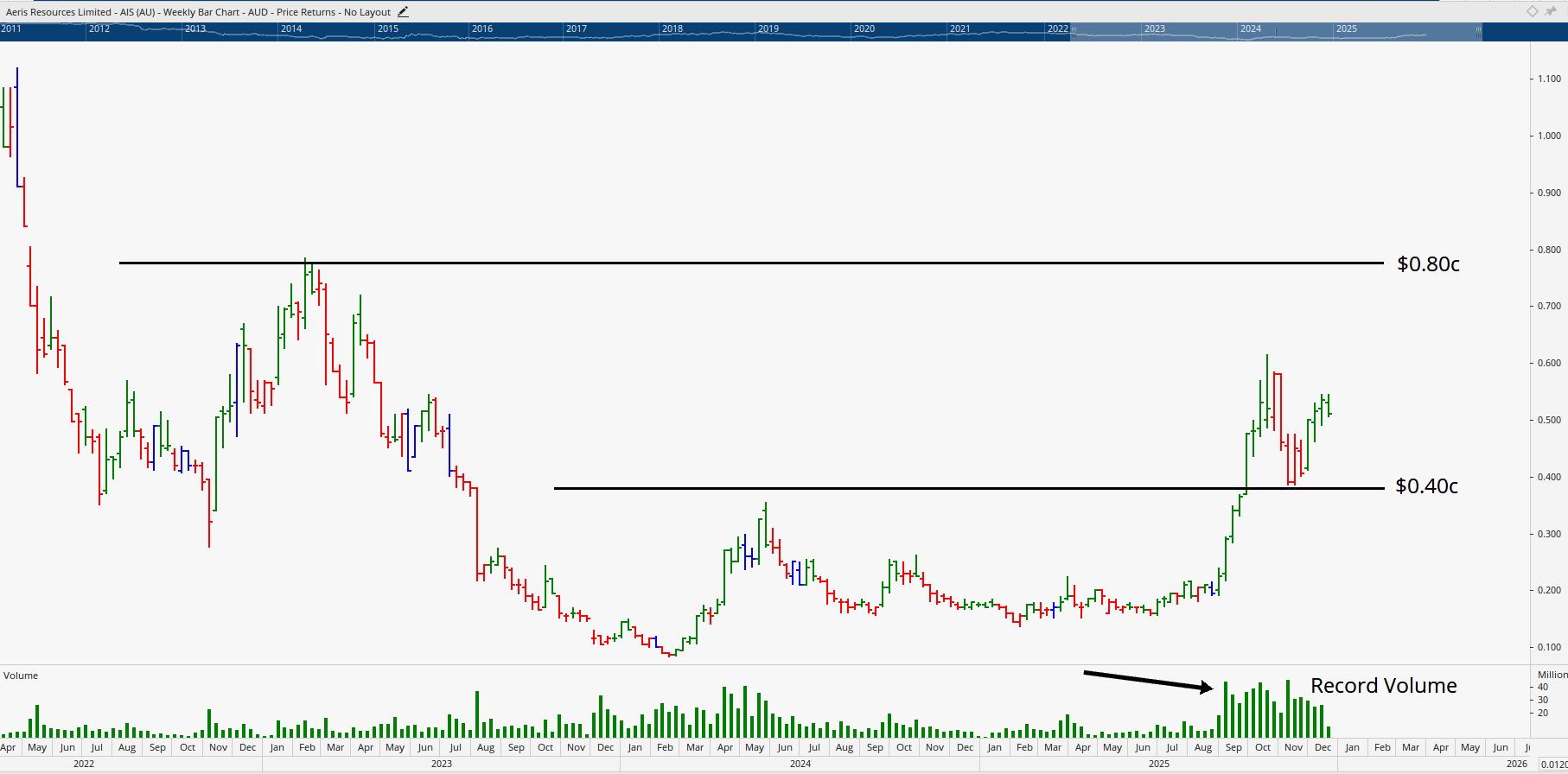Click the 0.200 price axis label
This screenshot has height=774, width=1568.
point(1549,590)
